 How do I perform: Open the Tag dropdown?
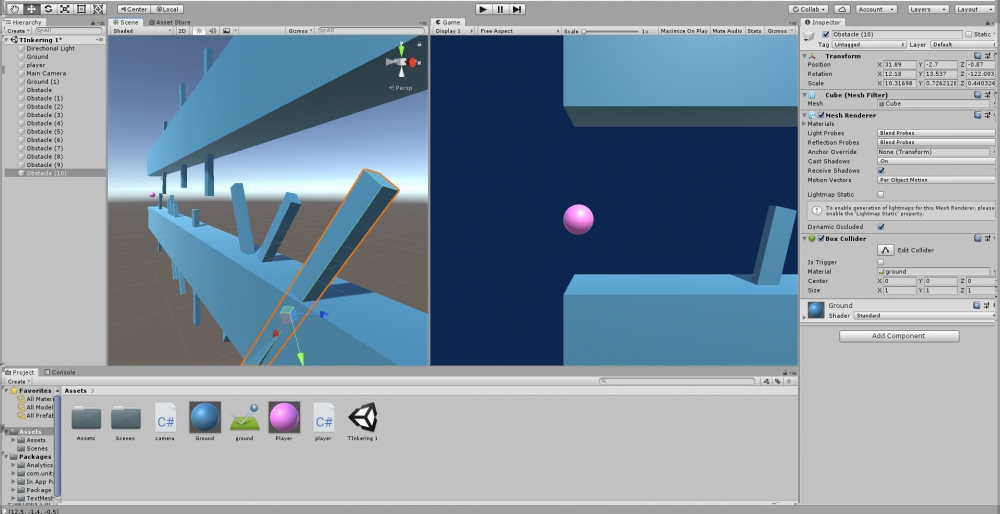click(870, 45)
